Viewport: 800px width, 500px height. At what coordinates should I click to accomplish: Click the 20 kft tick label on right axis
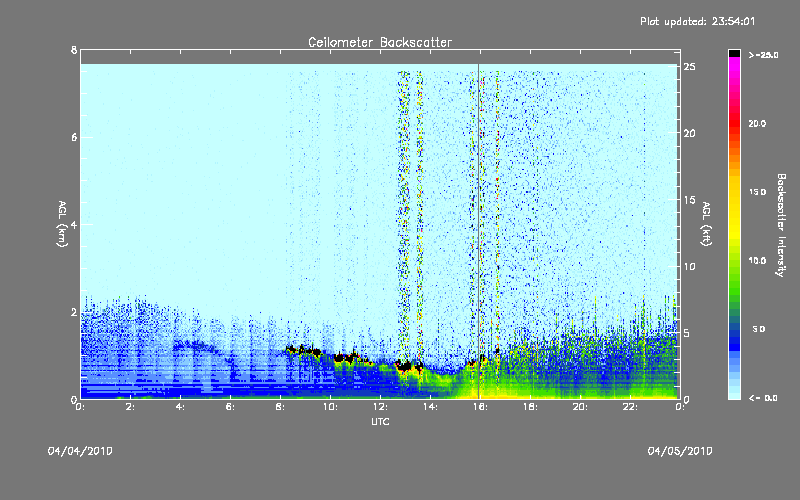coord(689,133)
